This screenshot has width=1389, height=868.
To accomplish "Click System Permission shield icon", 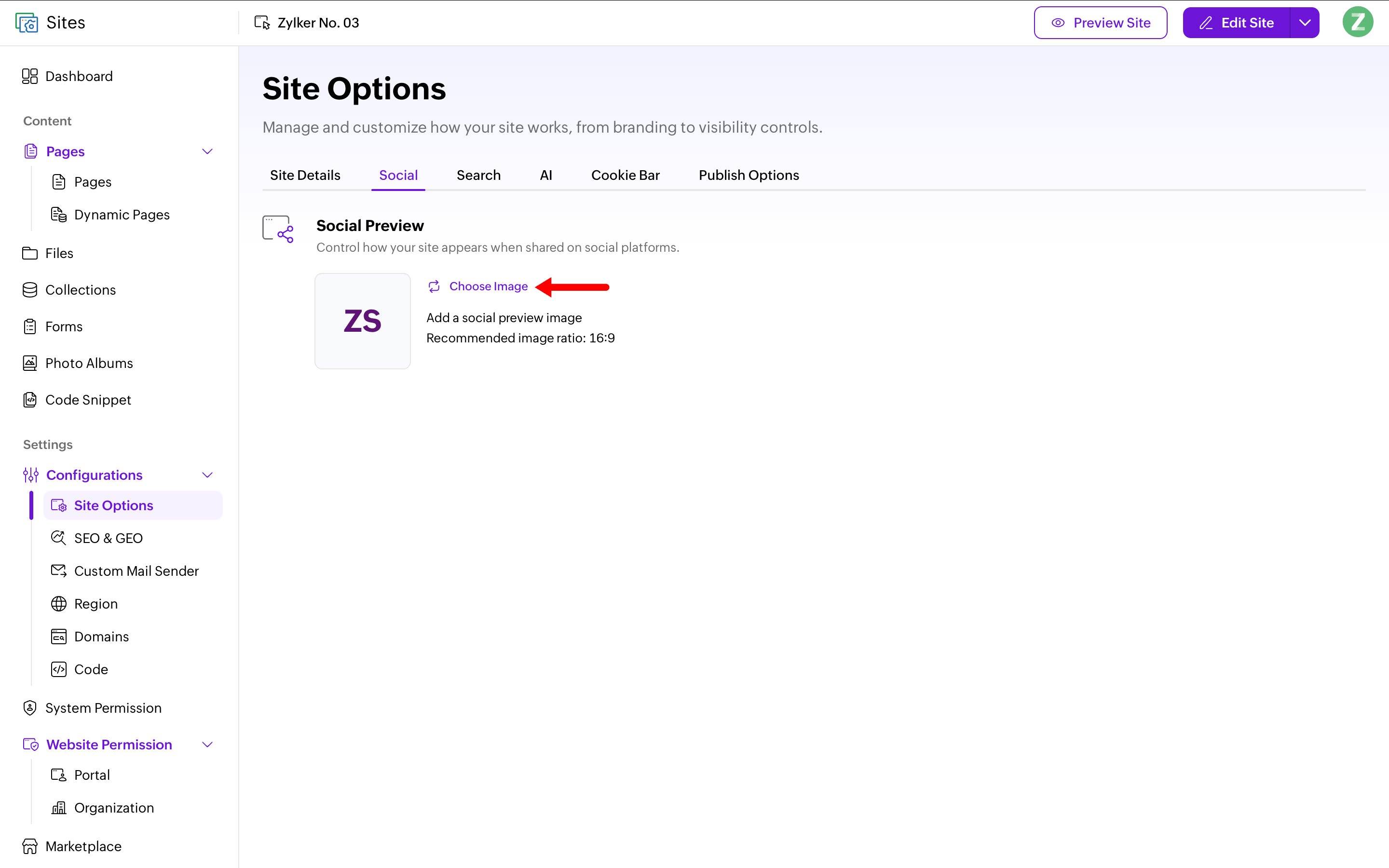I will tap(30, 708).
